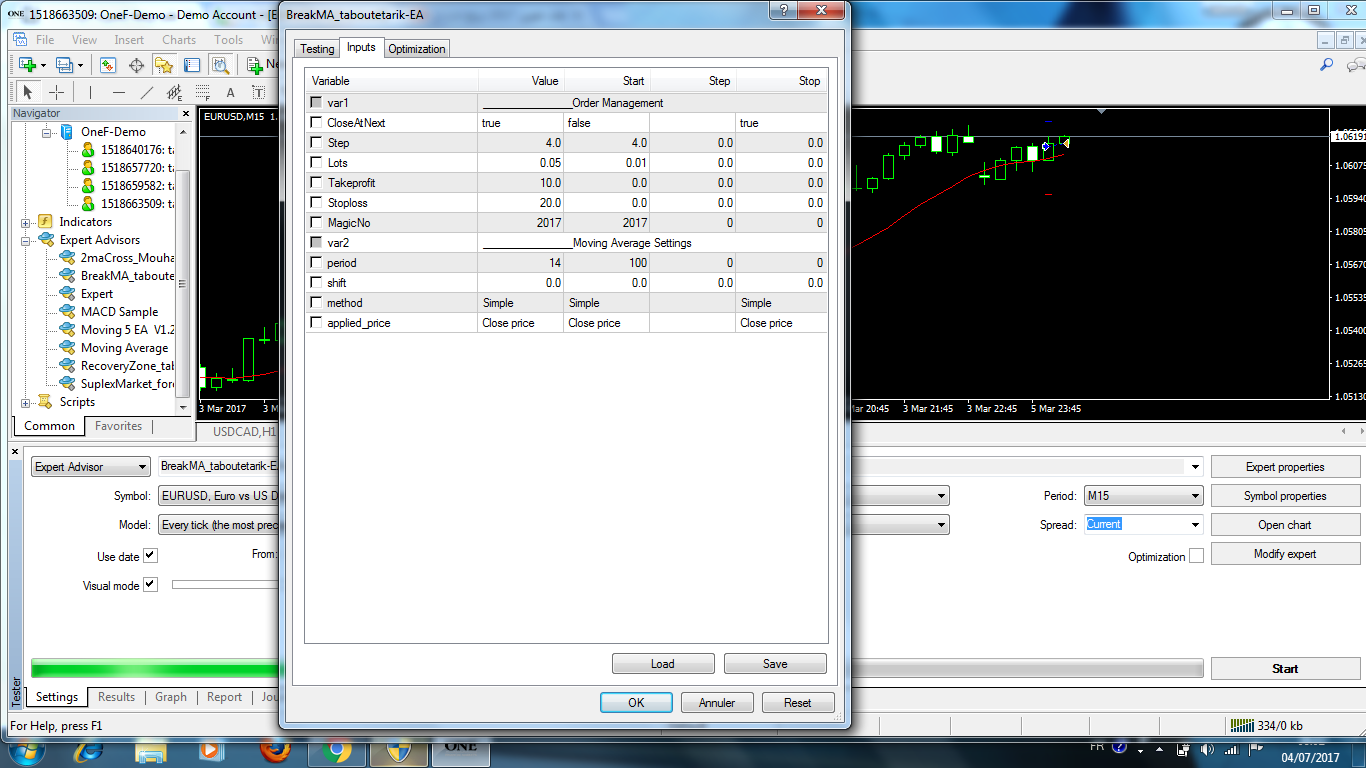Enable the Takeprofit optimization checkbox
The width and height of the screenshot is (1366, 768).
pyautogui.click(x=317, y=183)
